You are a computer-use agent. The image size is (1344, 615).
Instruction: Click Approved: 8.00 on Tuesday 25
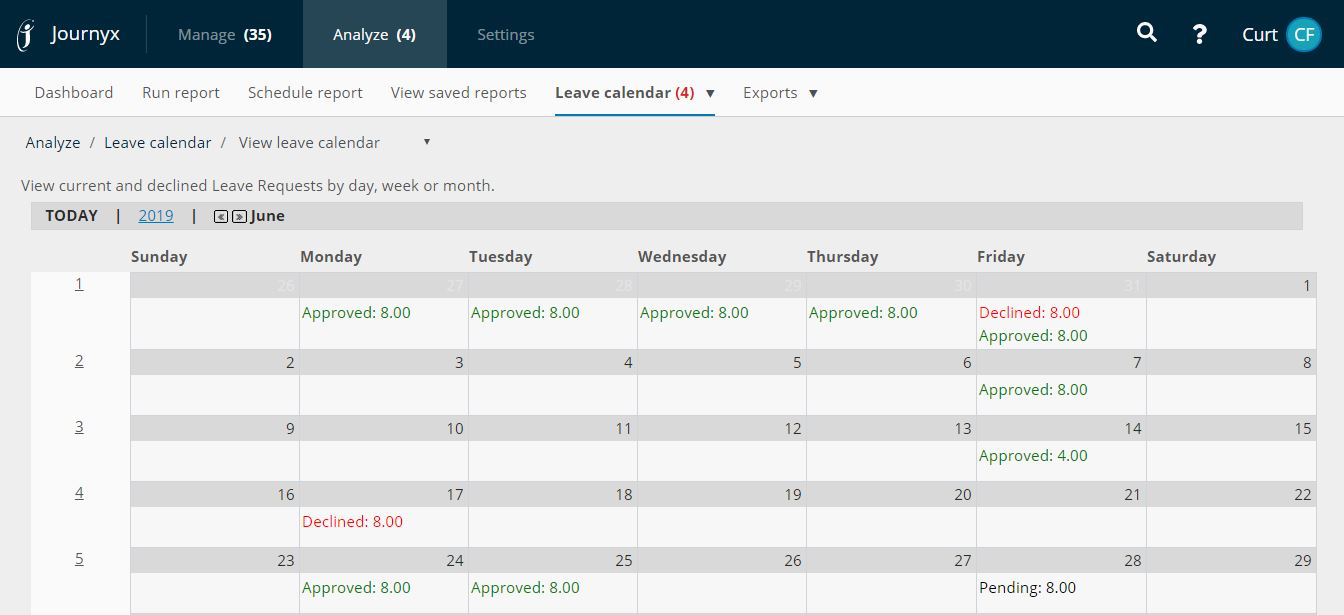click(525, 588)
